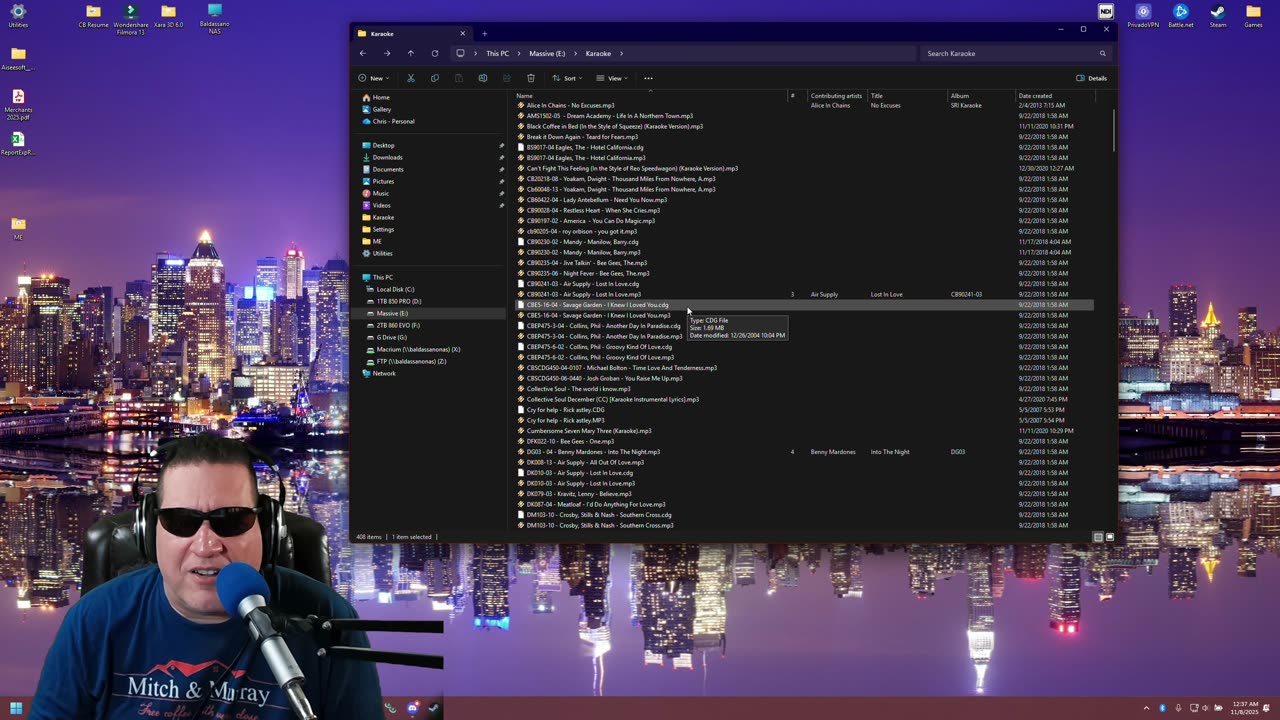This screenshot has width=1280, height=720.
Task: Open the See more three-dots menu
Action: coord(648,78)
